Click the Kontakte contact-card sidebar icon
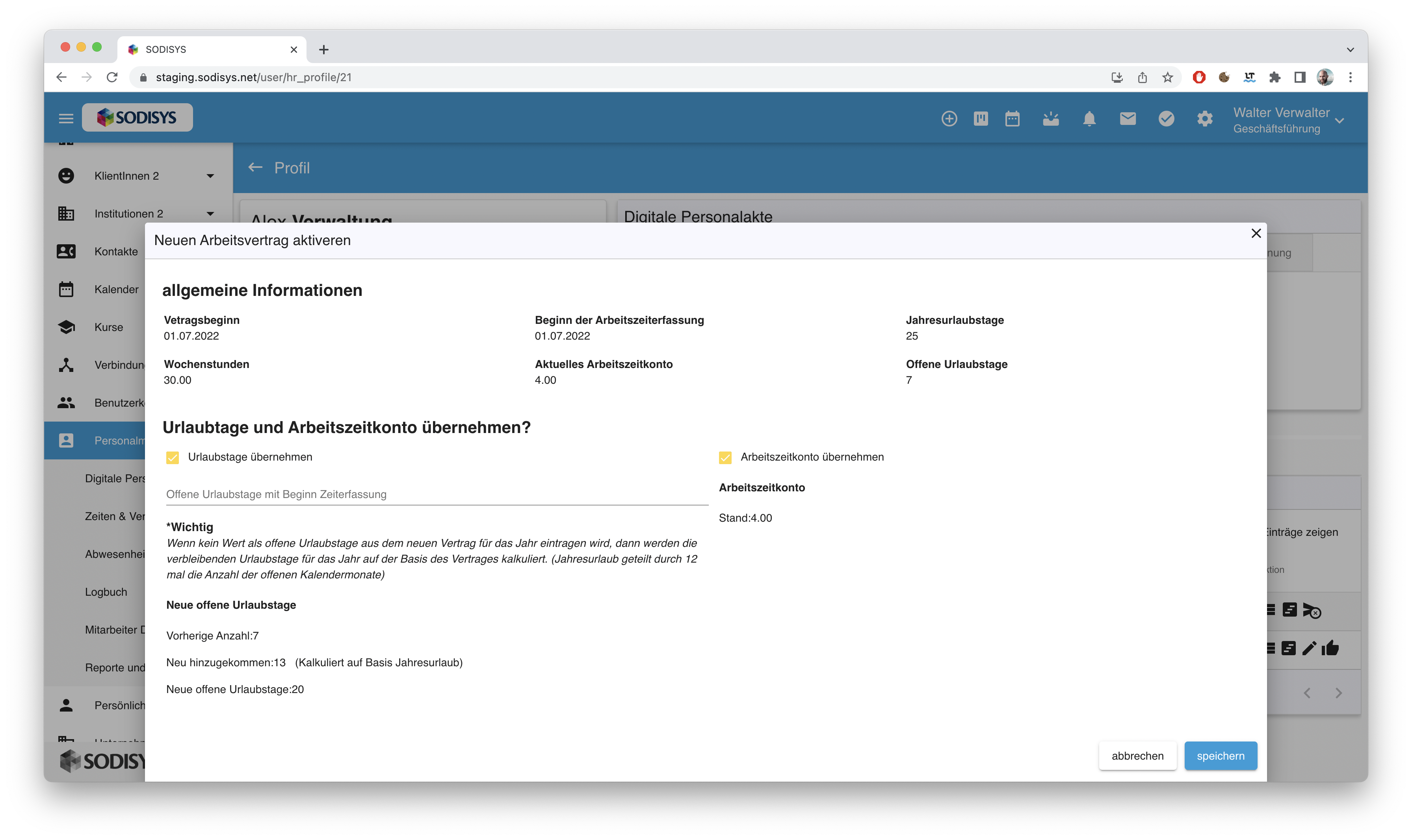 coord(66,251)
